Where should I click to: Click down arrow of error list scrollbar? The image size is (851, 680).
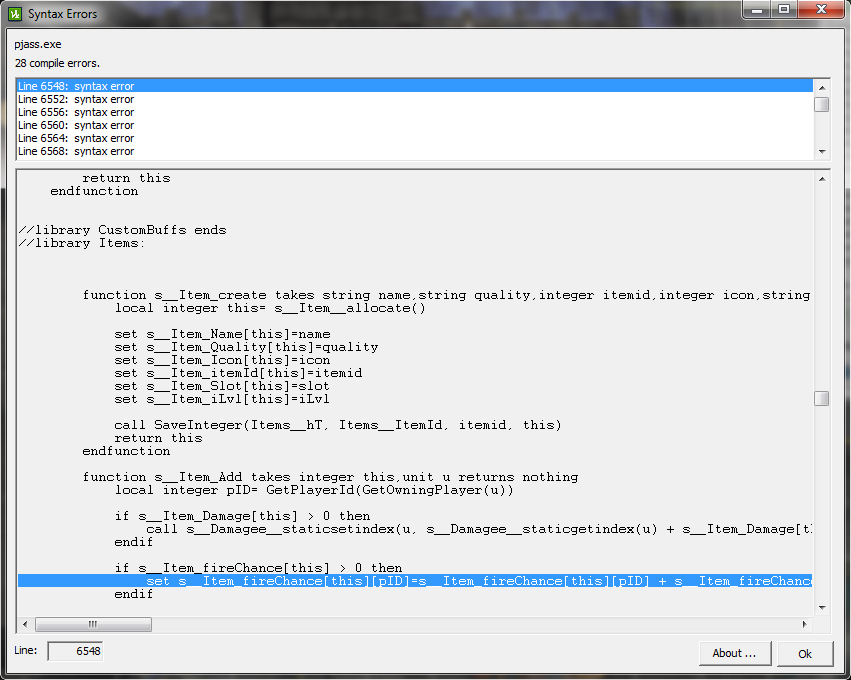coord(822,151)
